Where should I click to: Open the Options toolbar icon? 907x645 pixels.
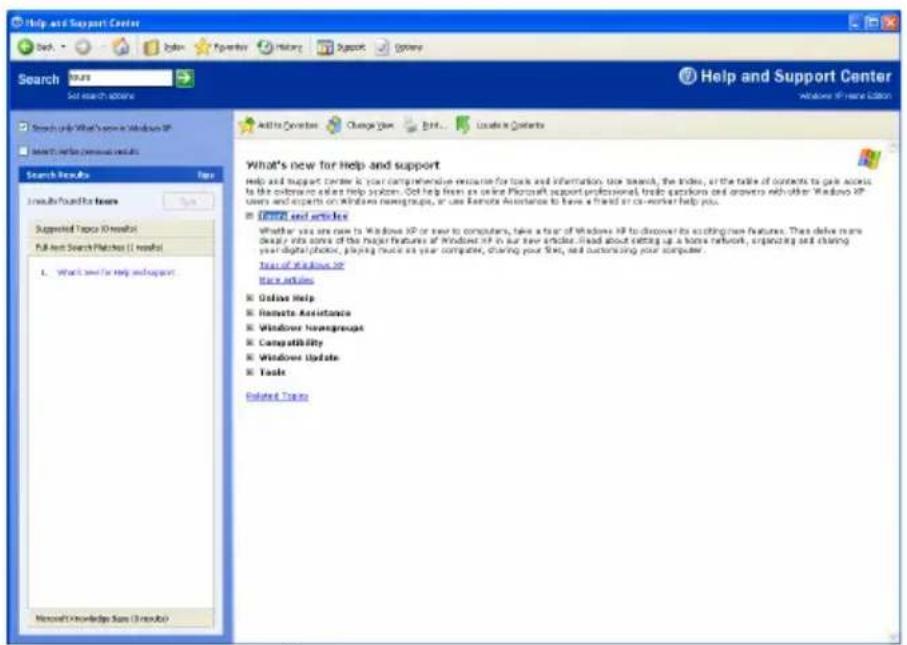(382, 47)
